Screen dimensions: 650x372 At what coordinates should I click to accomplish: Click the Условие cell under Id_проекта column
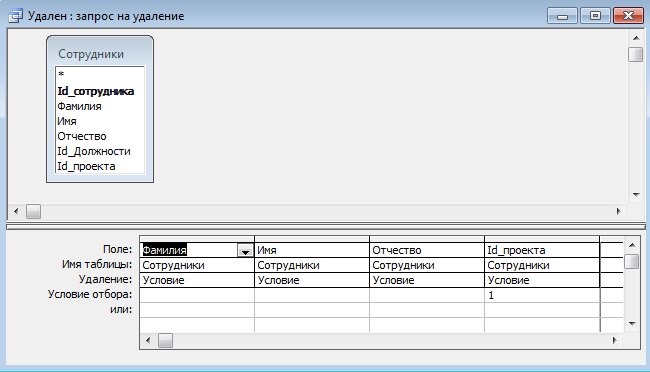pos(542,280)
